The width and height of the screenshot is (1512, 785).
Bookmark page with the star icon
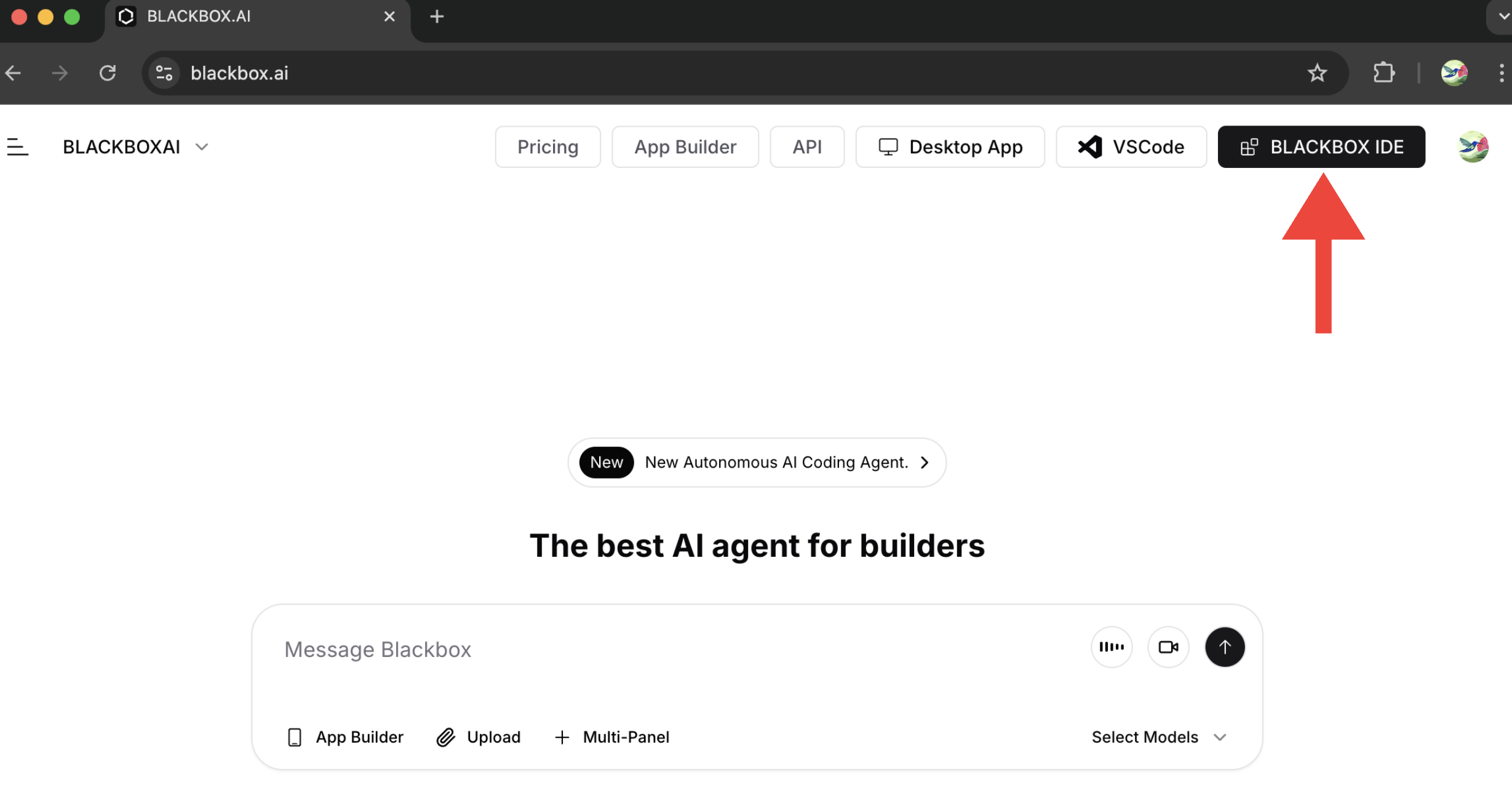(x=1317, y=73)
